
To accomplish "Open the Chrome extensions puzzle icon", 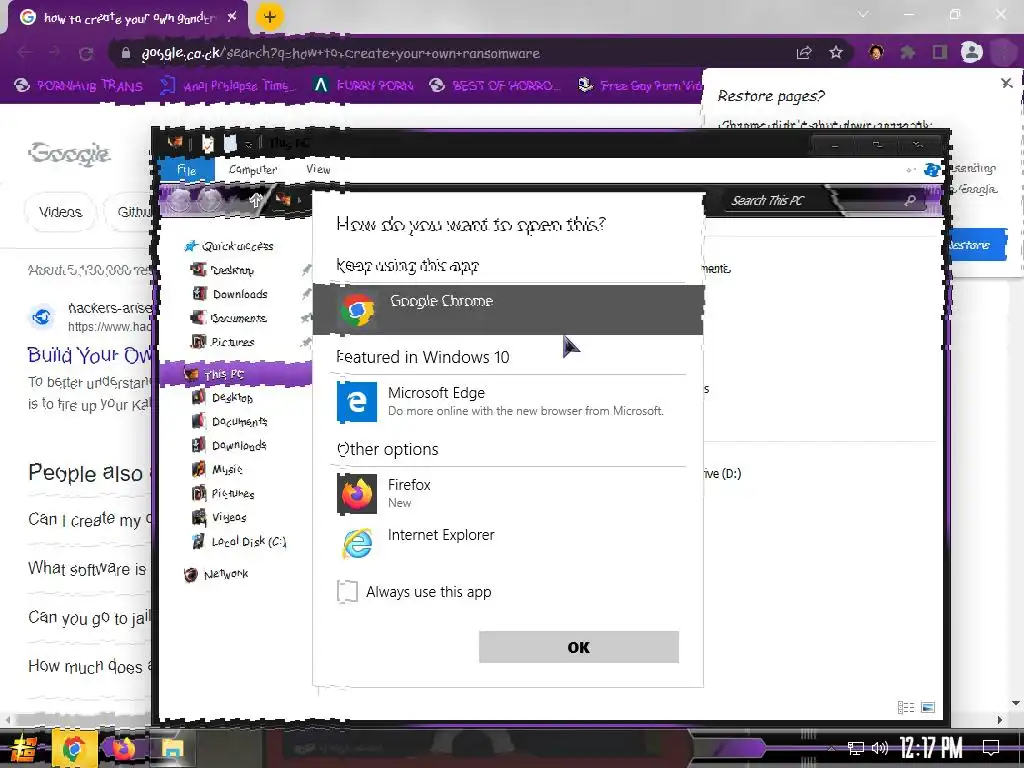I will (x=908, y=53).
